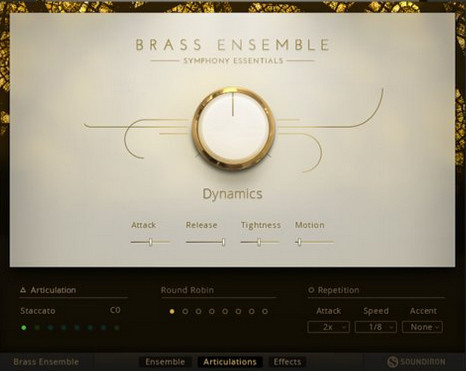This screenshot has width=466, height=371.
Task: Click the Brass Ensemble label in bottom bar
Action: (x=46, y=362)
